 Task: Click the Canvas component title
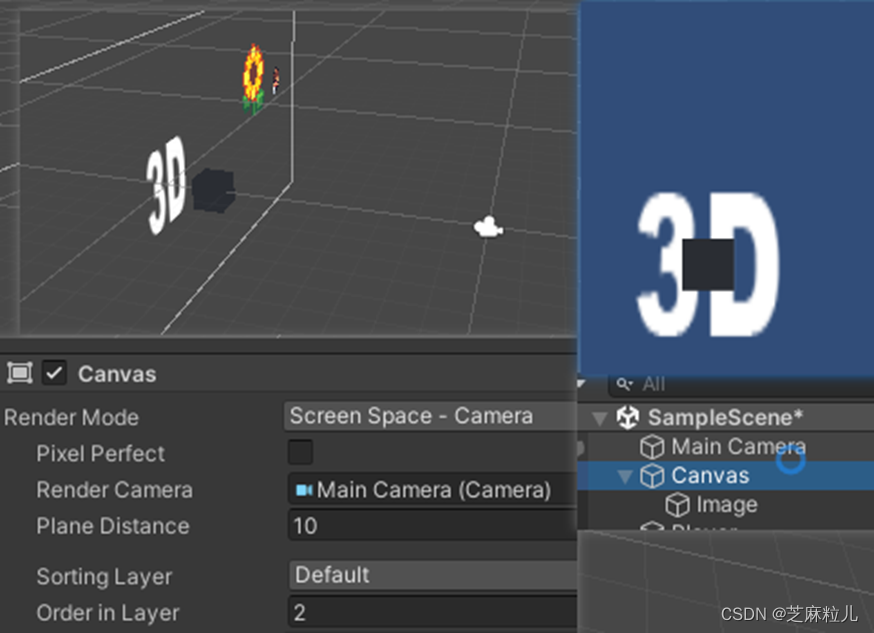(x=117, y=374)
